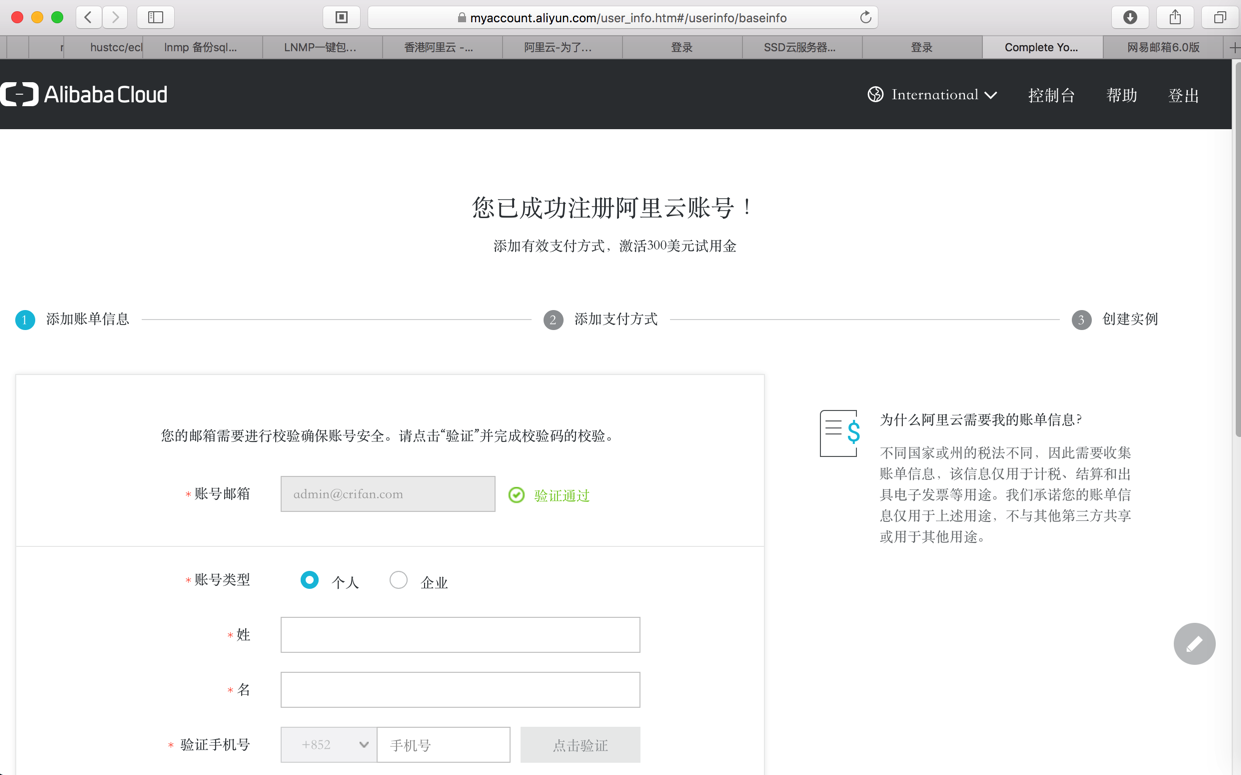
Task: Select the 企业 account type radio
Action: (x=398, y=580)
